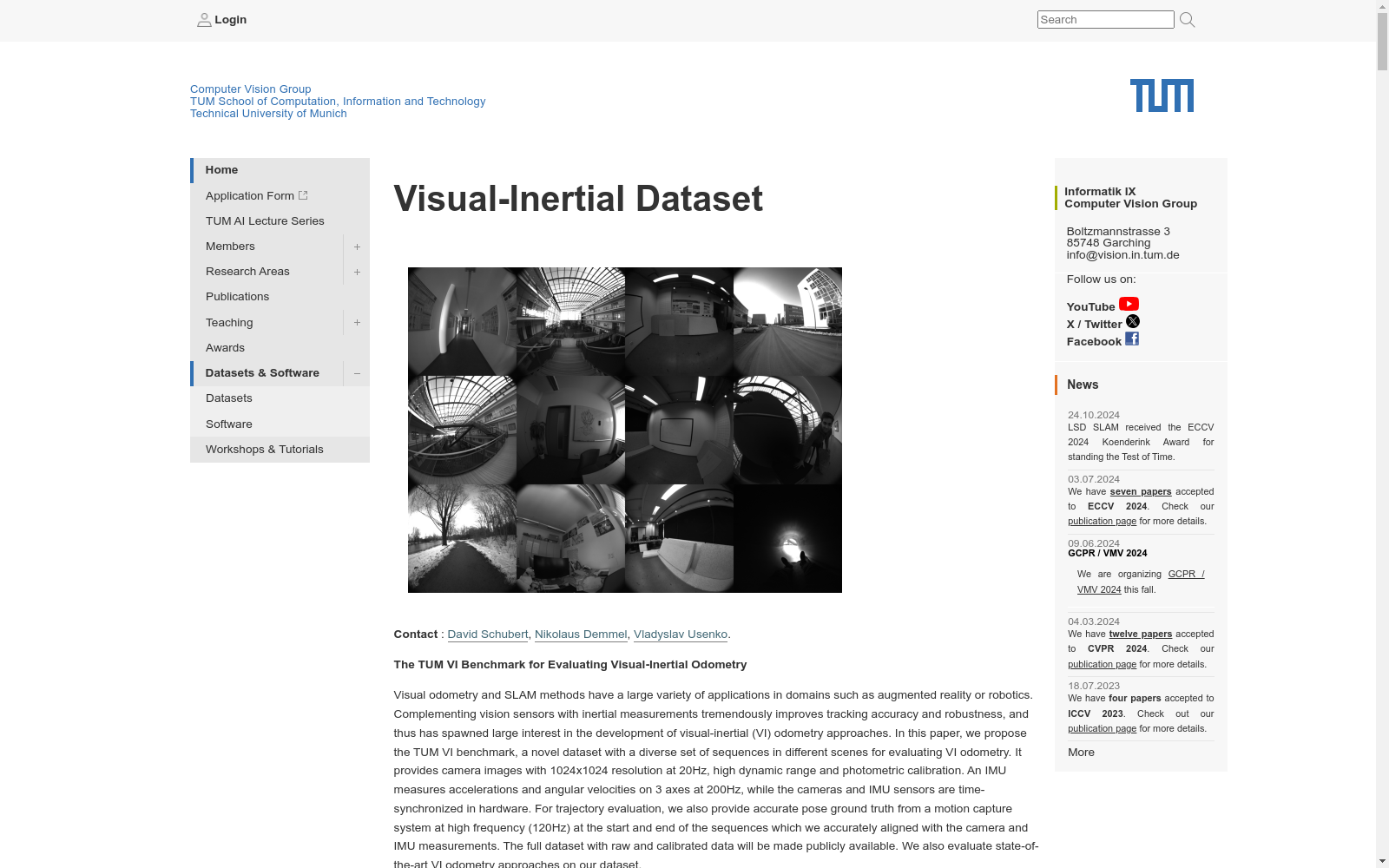Click 'The TUM VI Benchmark' bold title

[x=569, y=665]
